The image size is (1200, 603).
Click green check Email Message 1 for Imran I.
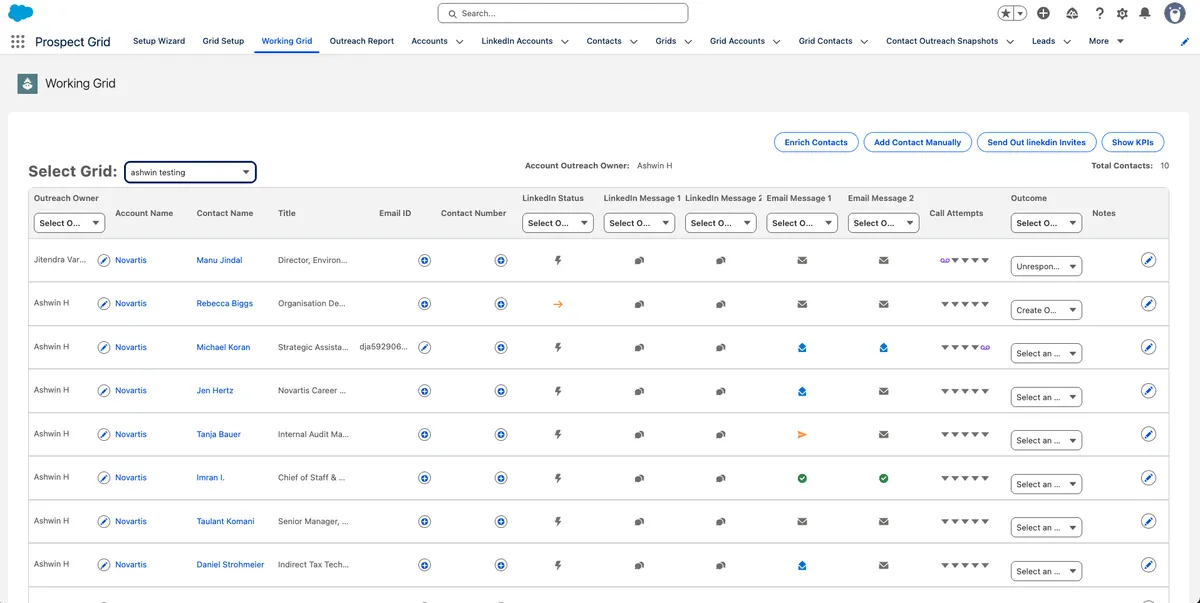coord(802,478)
